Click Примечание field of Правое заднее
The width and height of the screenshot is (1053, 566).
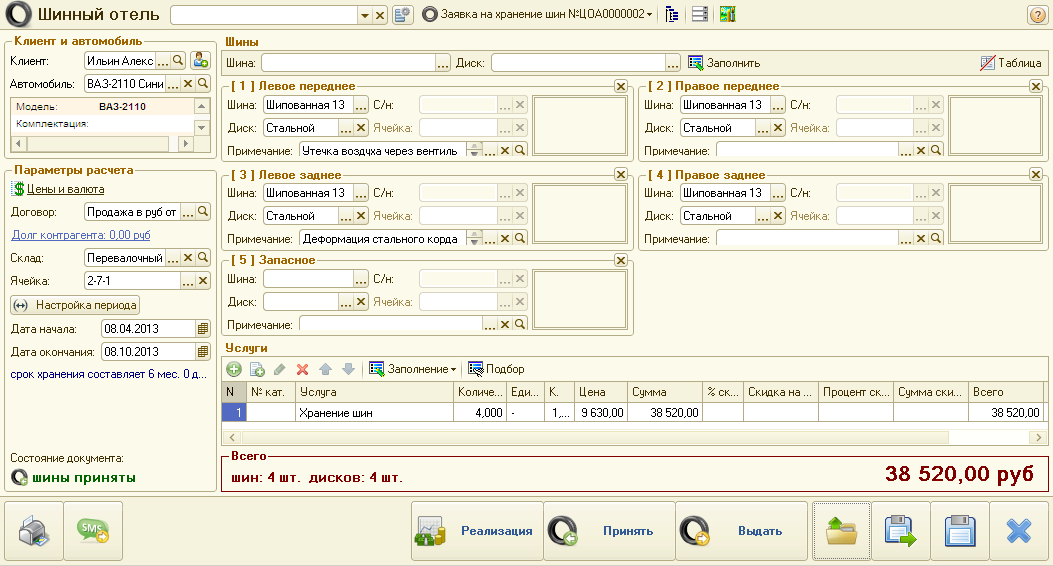pyautogui.click(x=808, y=239)
